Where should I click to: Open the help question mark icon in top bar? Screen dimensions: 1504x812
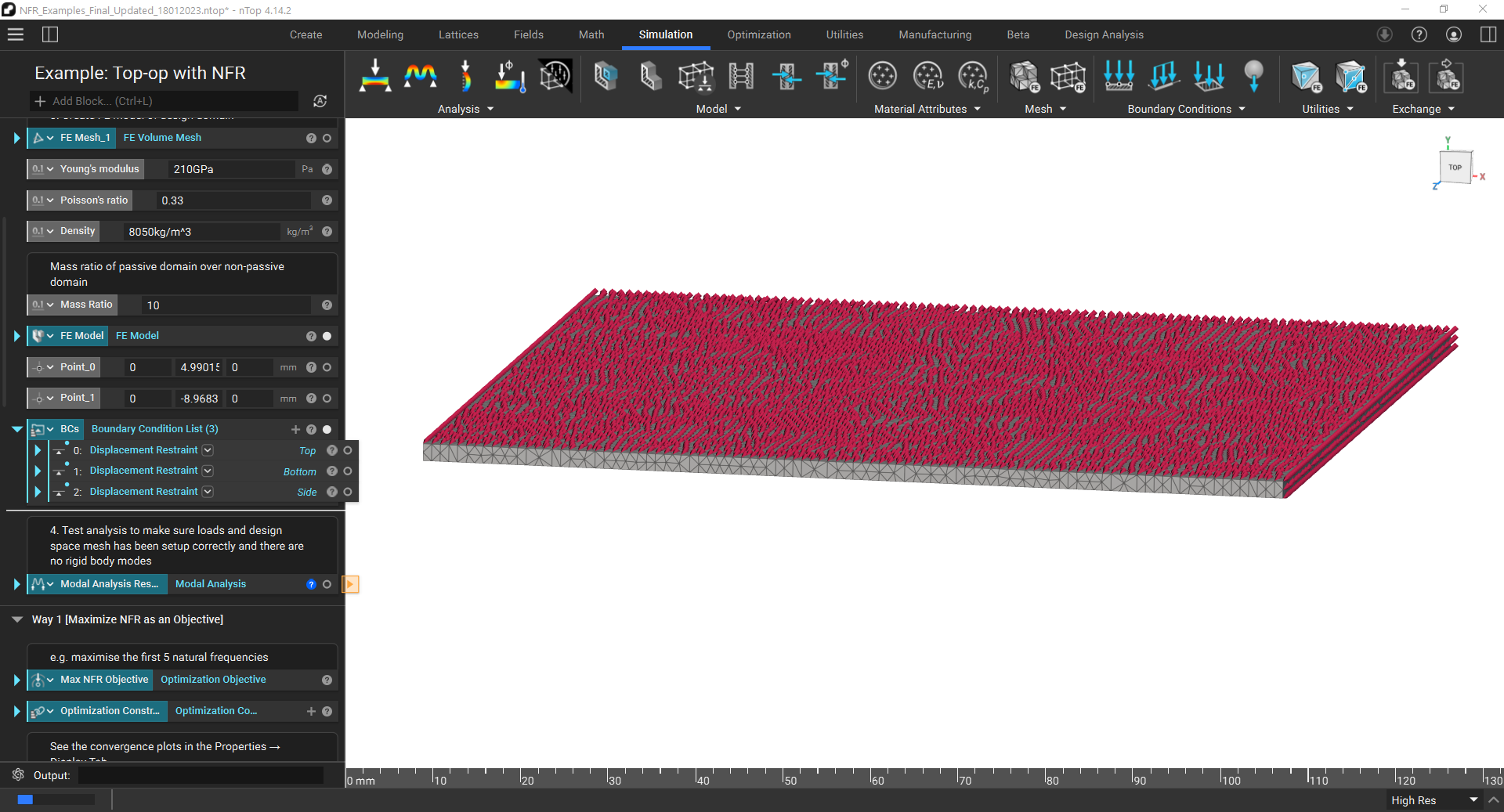coord(1419,34)
